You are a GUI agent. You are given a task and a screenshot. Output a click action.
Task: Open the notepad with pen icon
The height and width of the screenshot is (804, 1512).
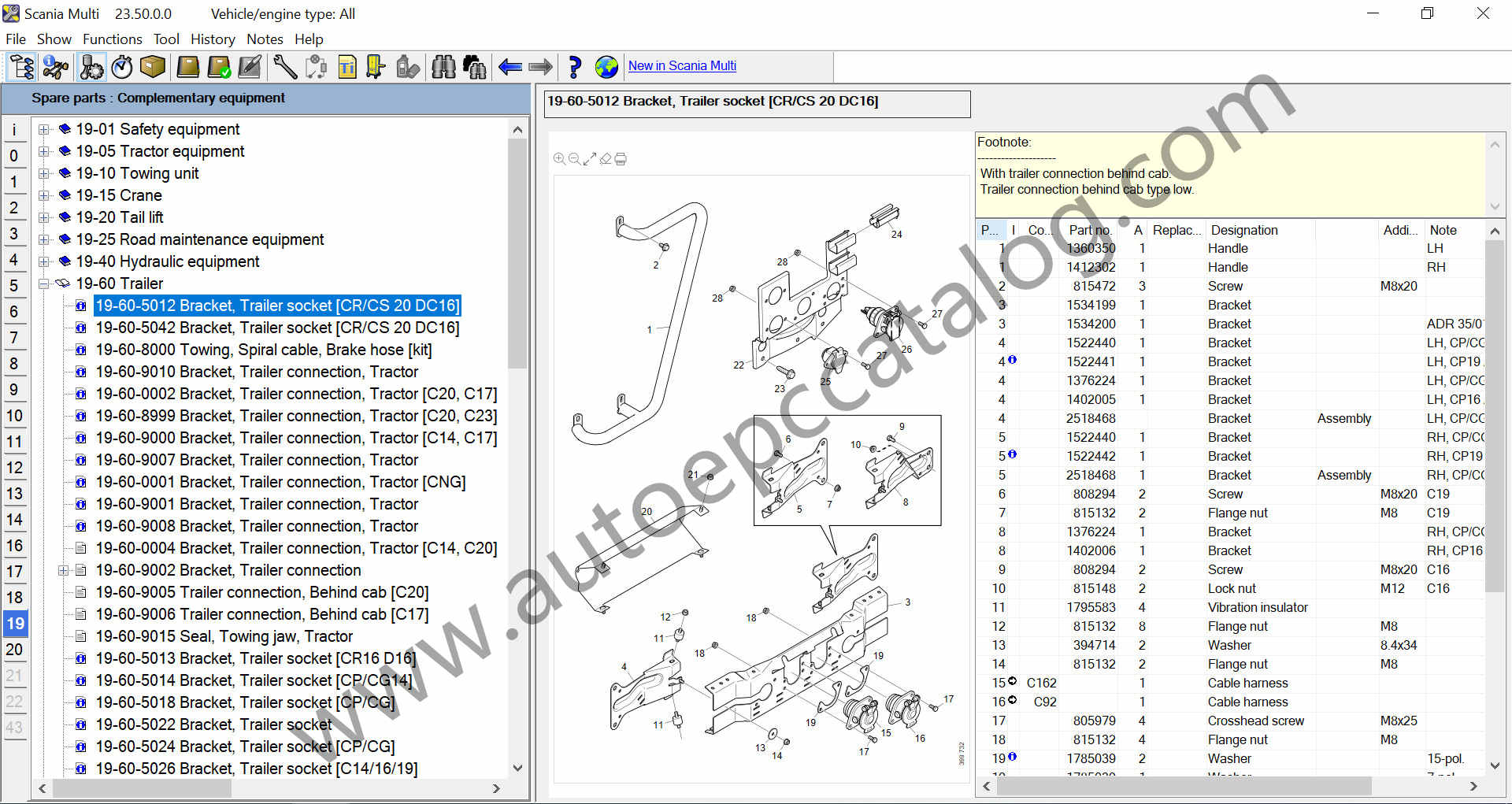coord(250,67)
